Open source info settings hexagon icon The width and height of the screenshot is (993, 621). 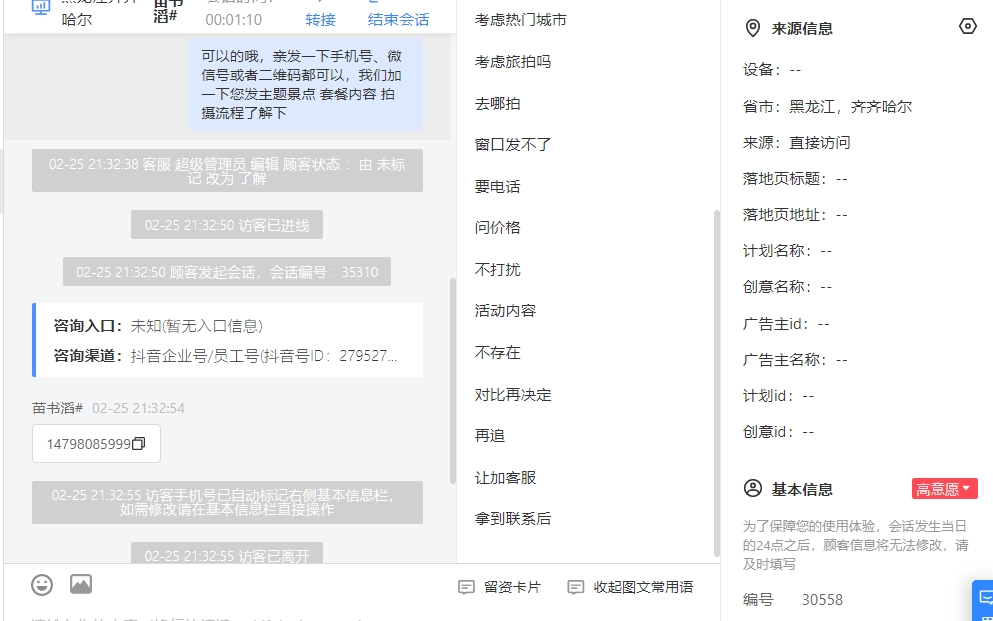click(967, 27)
